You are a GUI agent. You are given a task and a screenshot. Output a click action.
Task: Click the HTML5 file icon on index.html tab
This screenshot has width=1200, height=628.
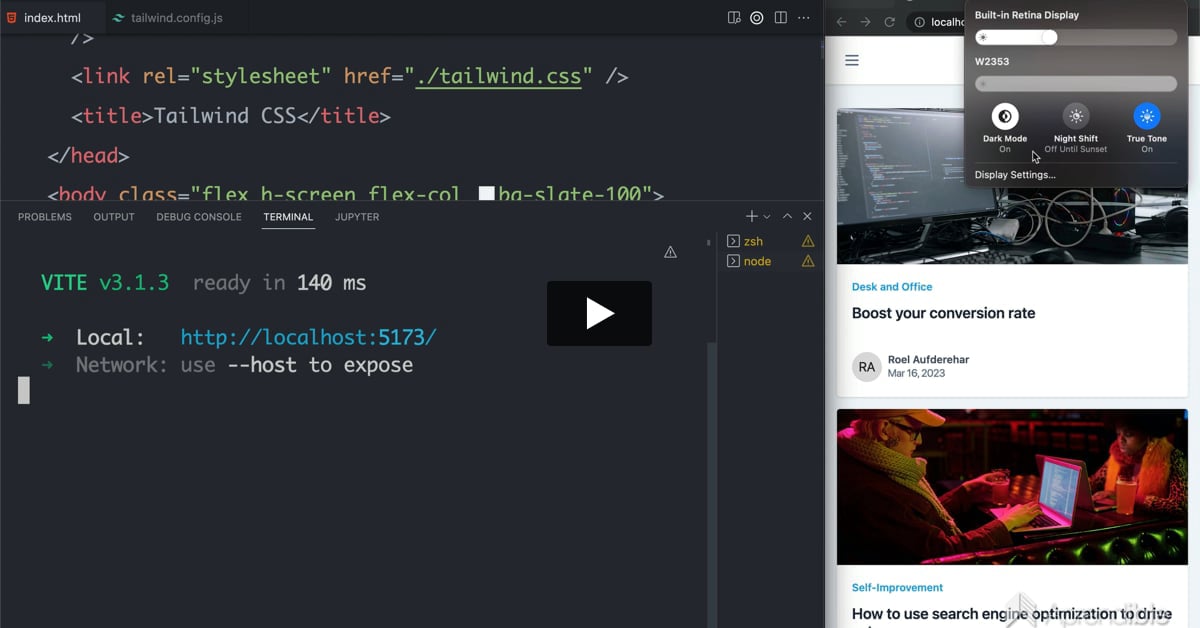(12, 18)
